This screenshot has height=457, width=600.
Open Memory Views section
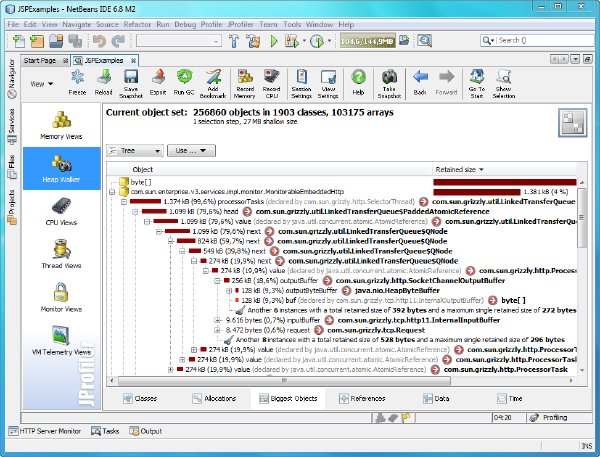(x=61, y=125)
